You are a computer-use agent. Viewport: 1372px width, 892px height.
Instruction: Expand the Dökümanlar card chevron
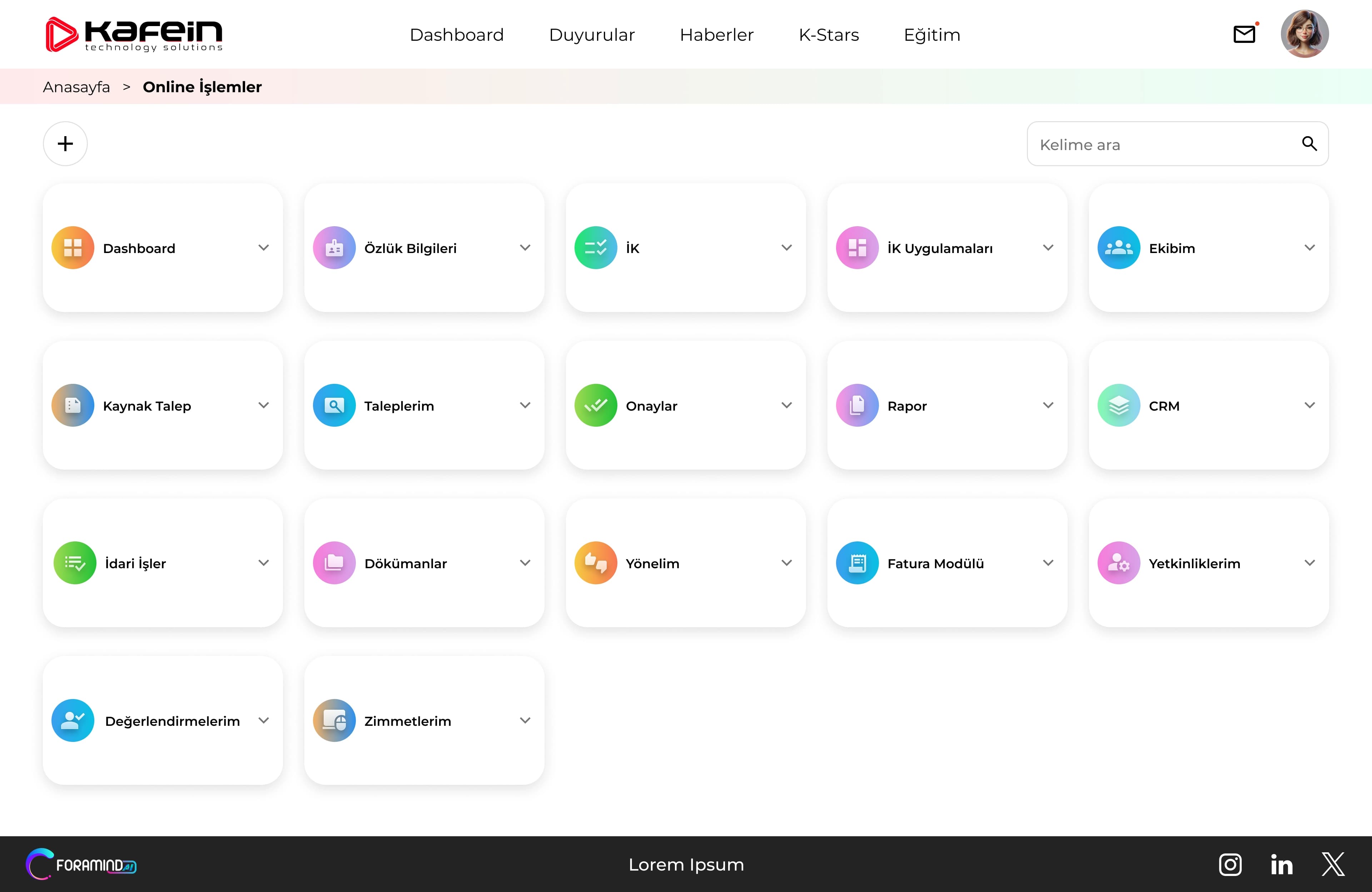[x=525, y=563]
